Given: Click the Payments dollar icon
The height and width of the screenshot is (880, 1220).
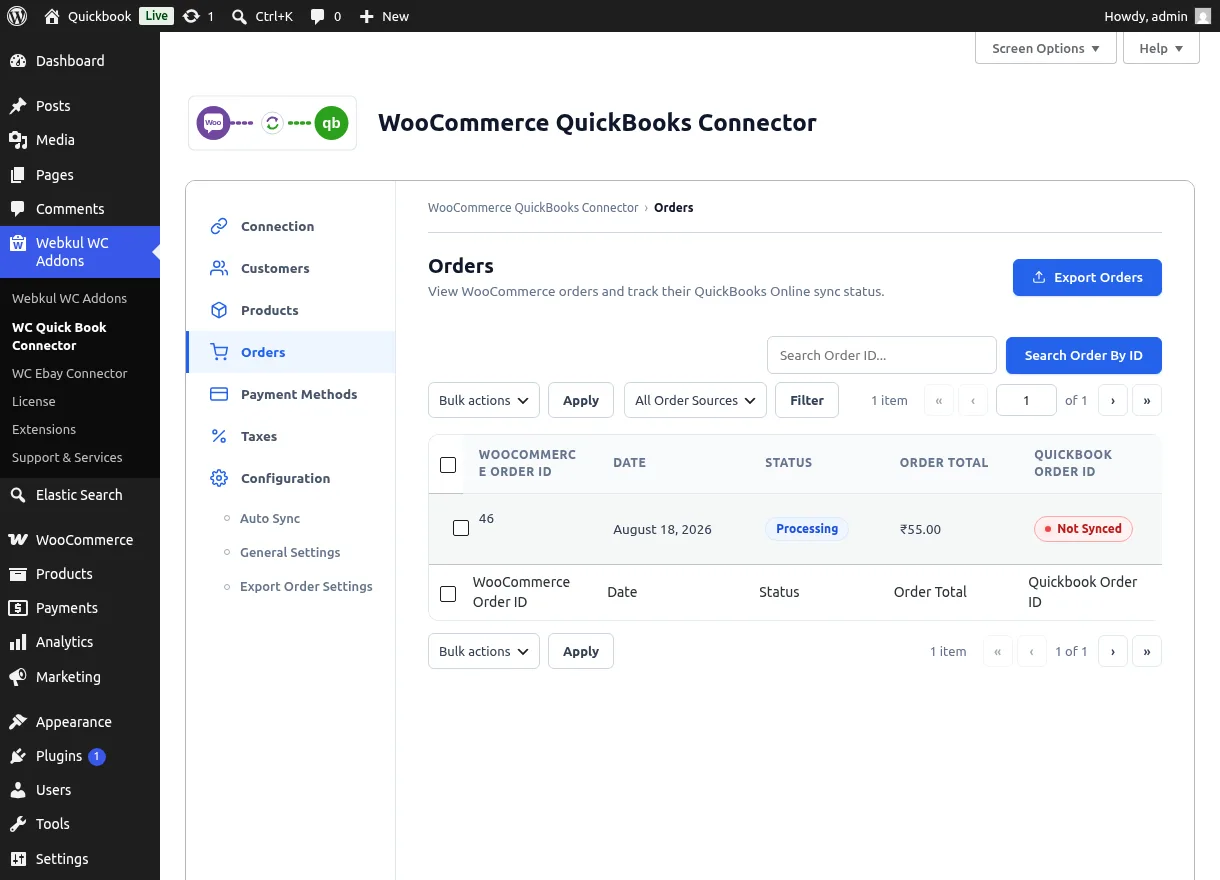Looking at the screenshot, I should pos(18,608).
